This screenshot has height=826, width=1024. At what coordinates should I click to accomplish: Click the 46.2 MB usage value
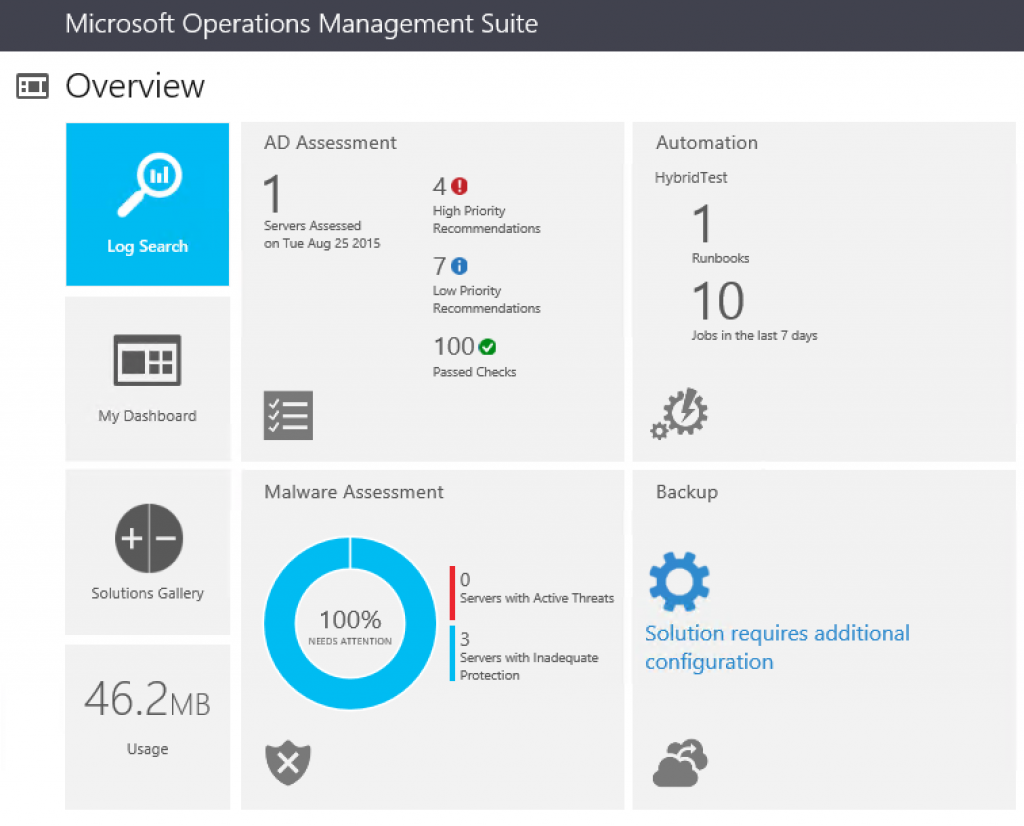(148, 699)
